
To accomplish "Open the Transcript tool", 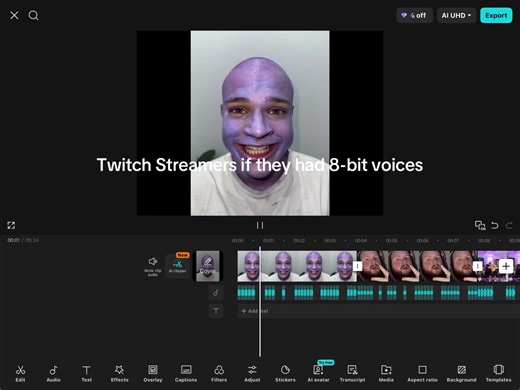I will click(352, 373).
